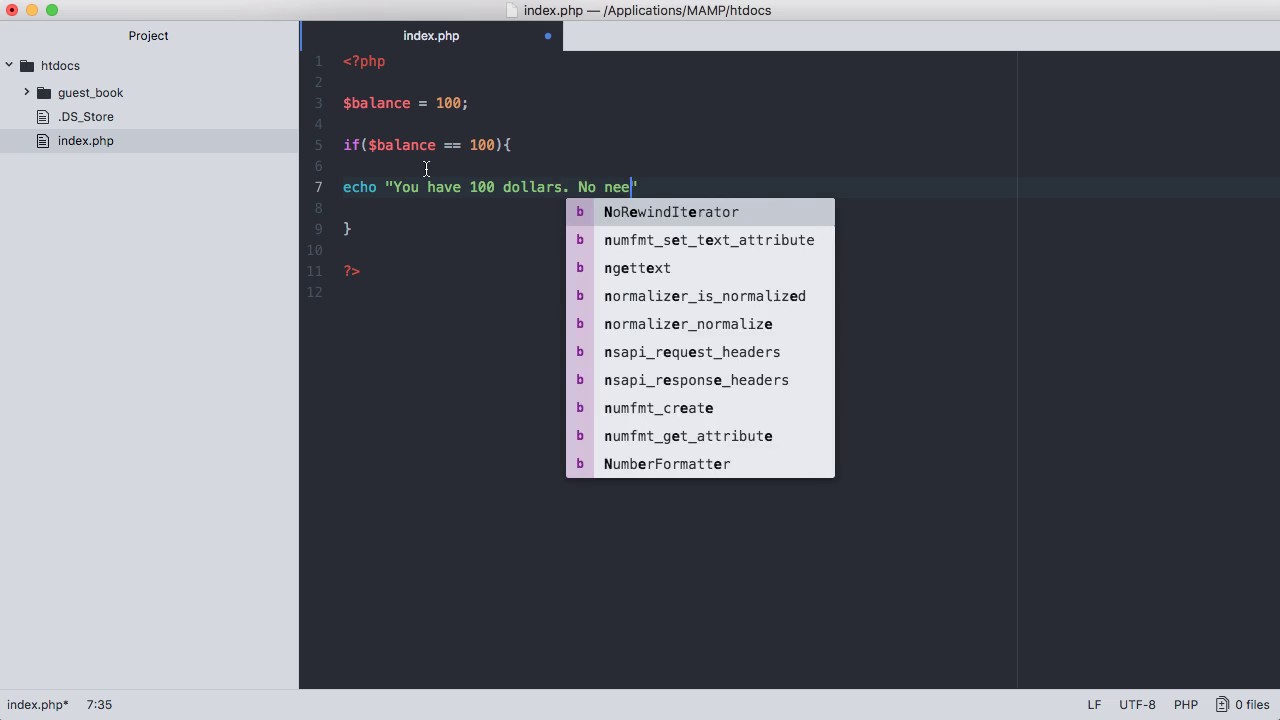Collapse the htdocs root folder chevron
Screen dimensions: 1280x720
coord(9,66)
